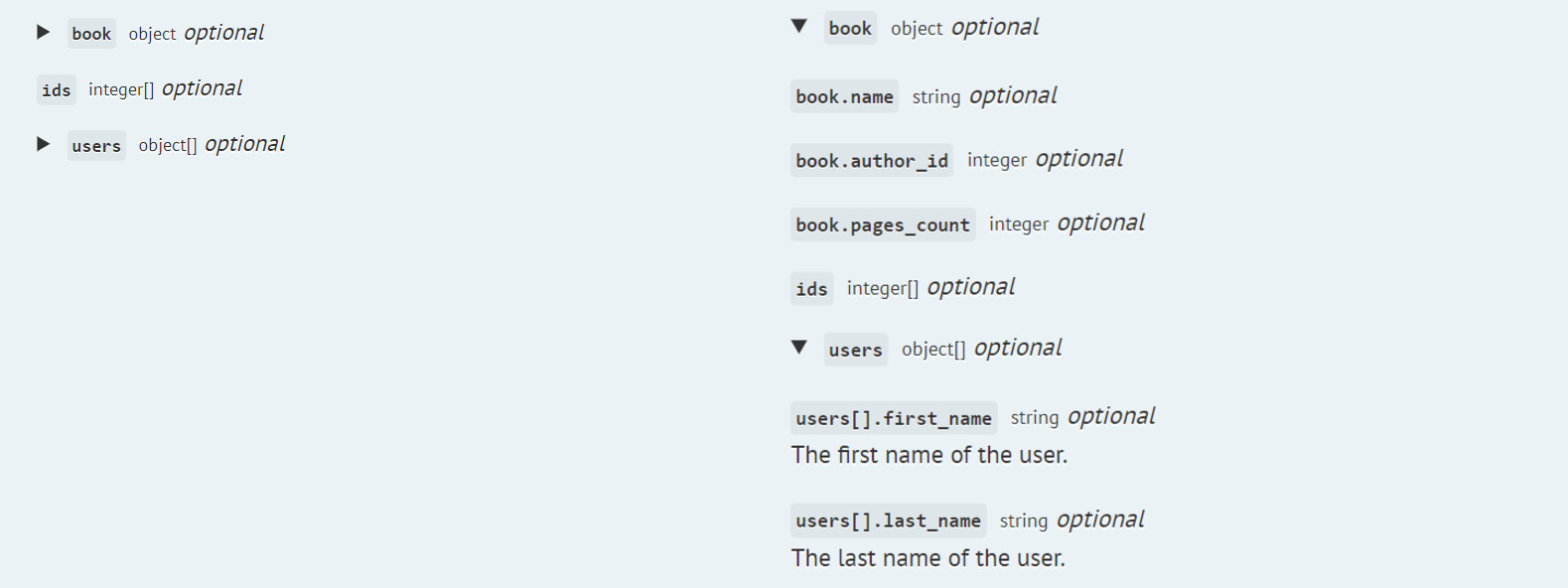Collapse the expanded book object arrow
The image size is (1568, 588).
tap(798, 27)
